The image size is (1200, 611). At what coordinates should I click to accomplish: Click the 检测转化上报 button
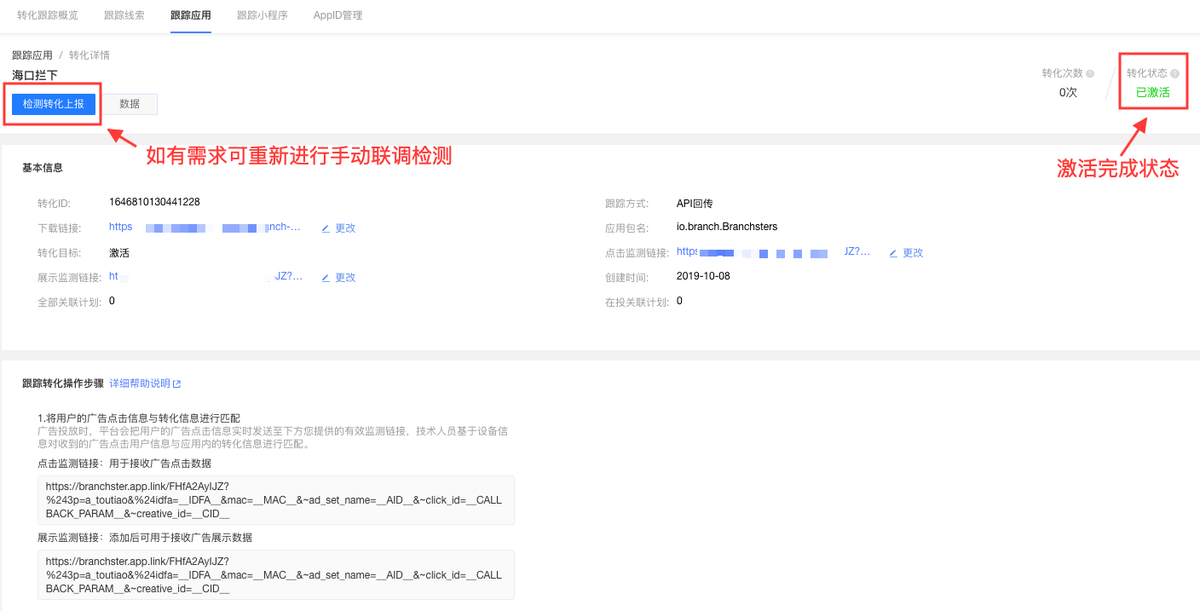tap(54, 104)
